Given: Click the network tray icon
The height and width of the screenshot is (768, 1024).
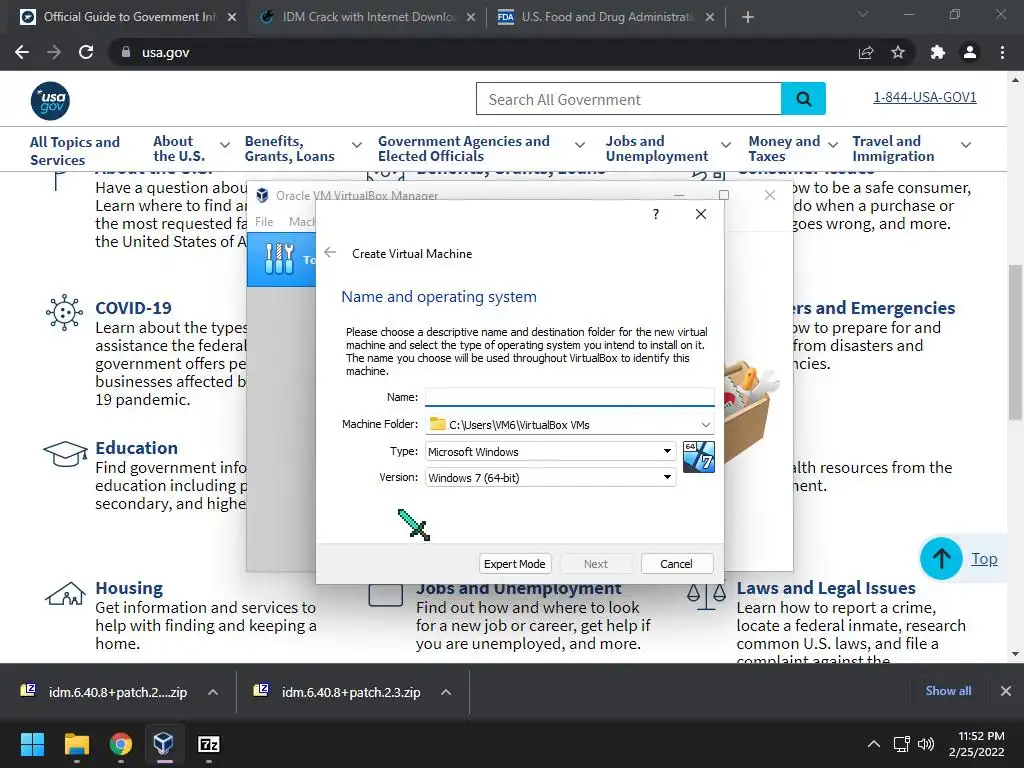Looking at the screenshot, I should pyautogui.click(x=901, y=744).
